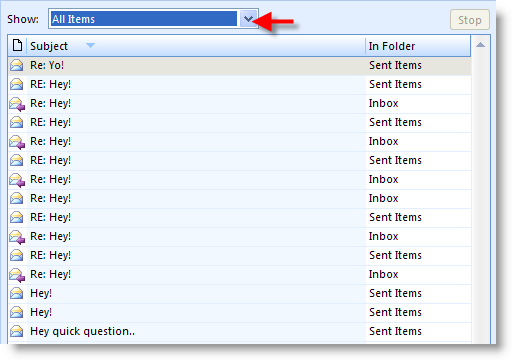Sort by the In Folder column header

tap(418, 46)
